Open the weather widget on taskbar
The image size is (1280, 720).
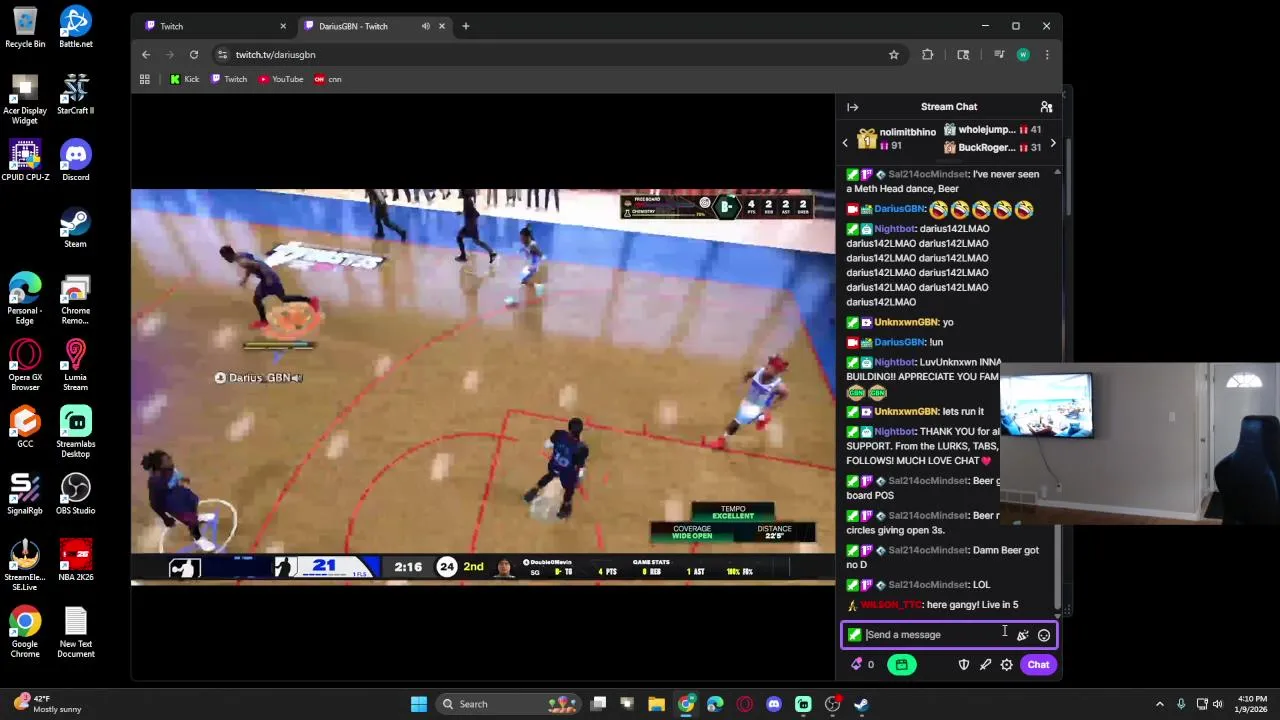pos(47,704)
